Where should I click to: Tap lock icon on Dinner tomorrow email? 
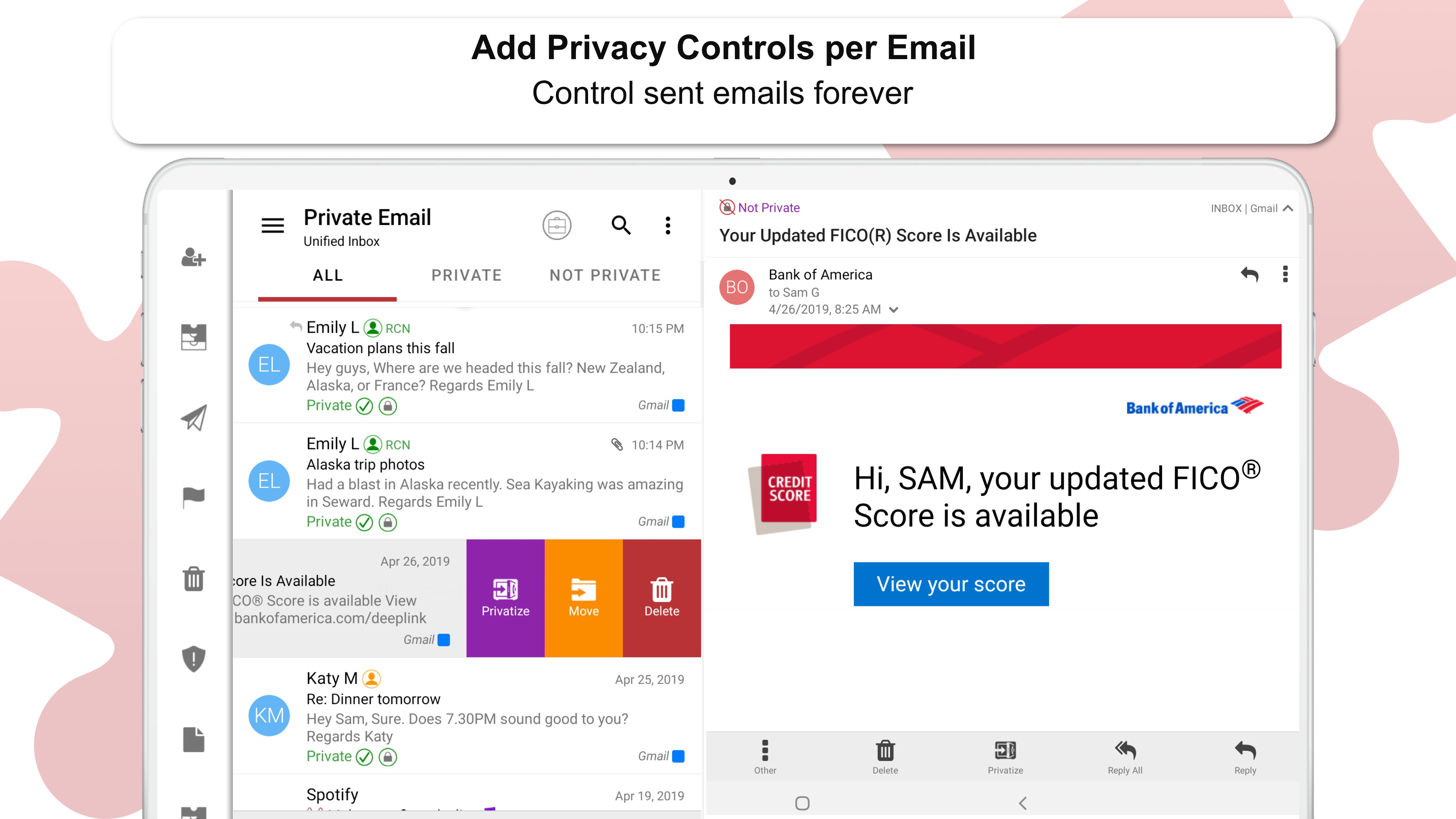(x=388, y=757)
